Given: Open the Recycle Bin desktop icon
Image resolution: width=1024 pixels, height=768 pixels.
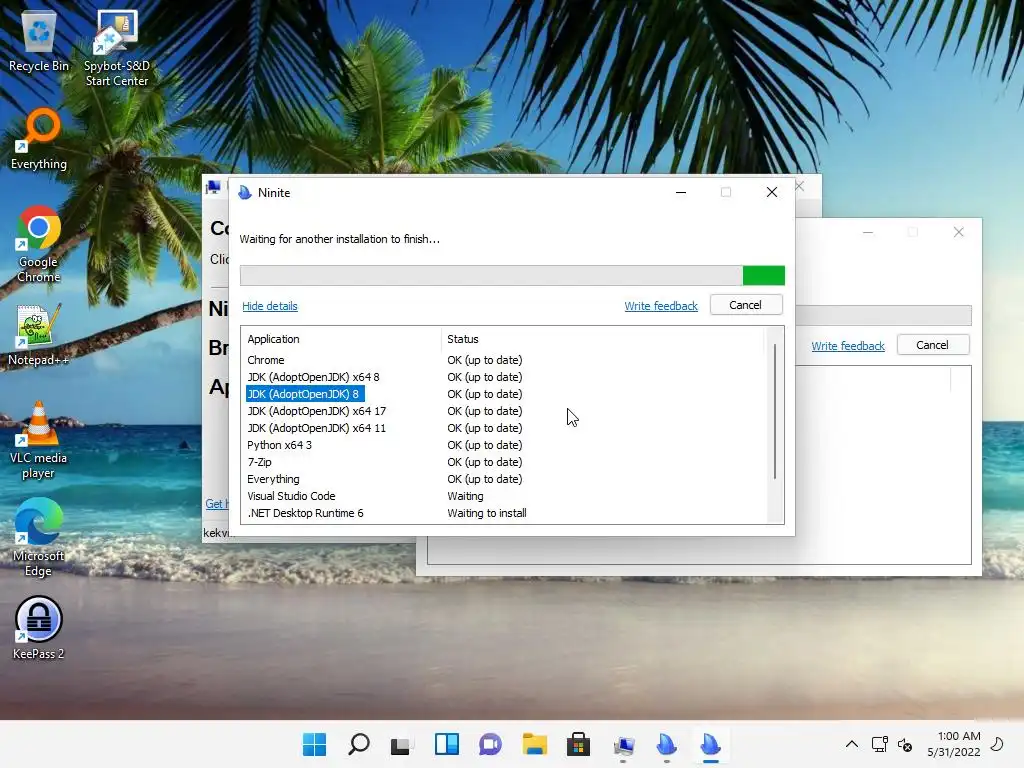Looking at the screenshot, I should point(39,41).
